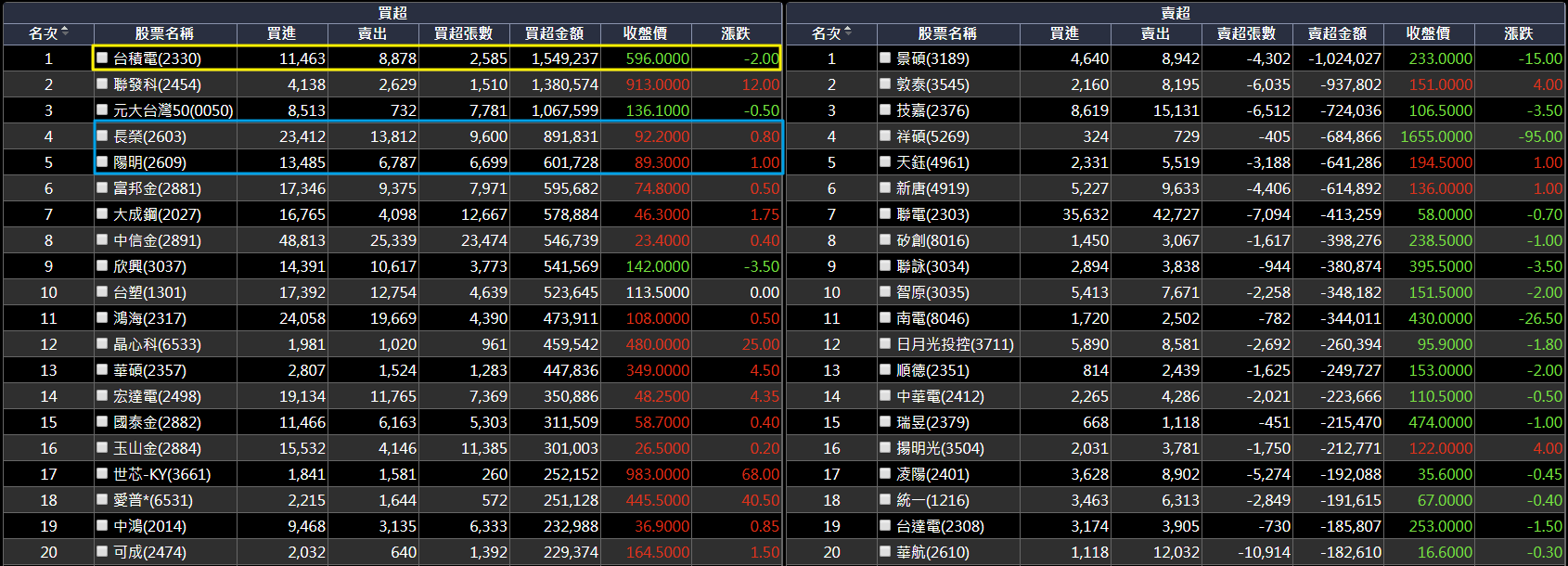Open stock 南電(8046)
The width and height of the screenshot is (1568, 566).
point(932,318)
